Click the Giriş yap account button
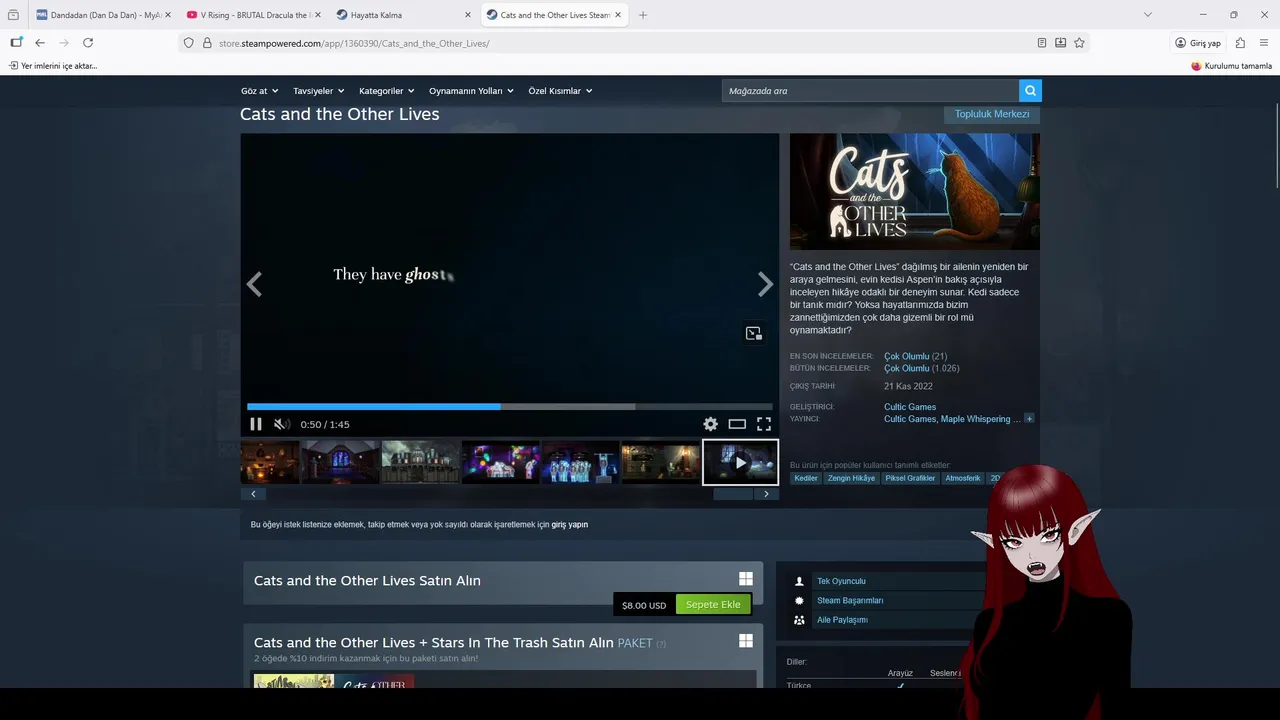Image resolution: width=1280 pixels, height=720 pixels. 1198,43
